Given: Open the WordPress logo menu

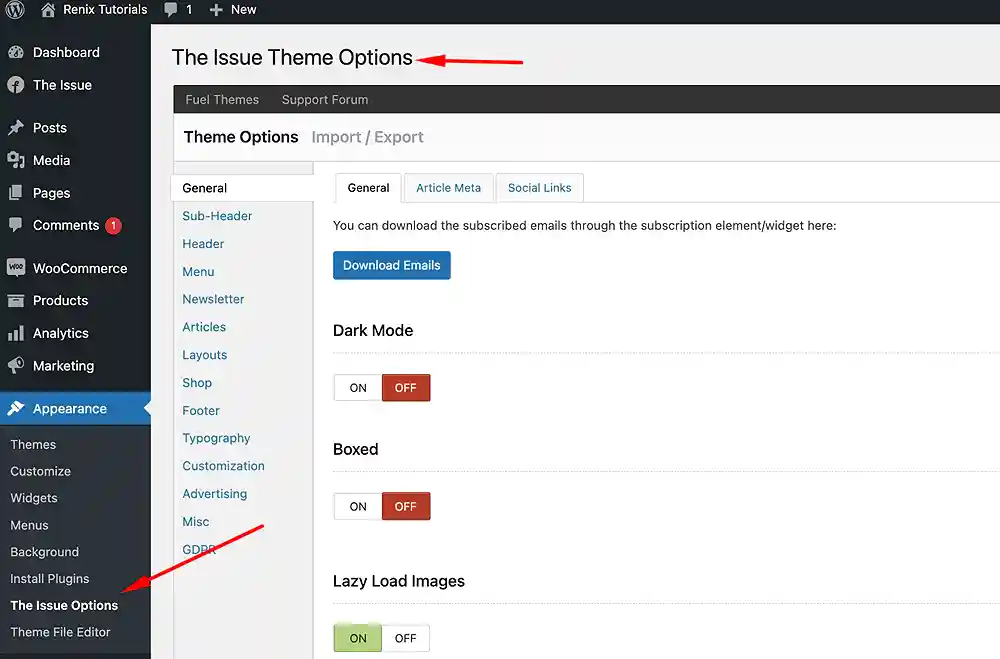Looking at the screenshot, I should pyautogui.click(x=15, y=10).
